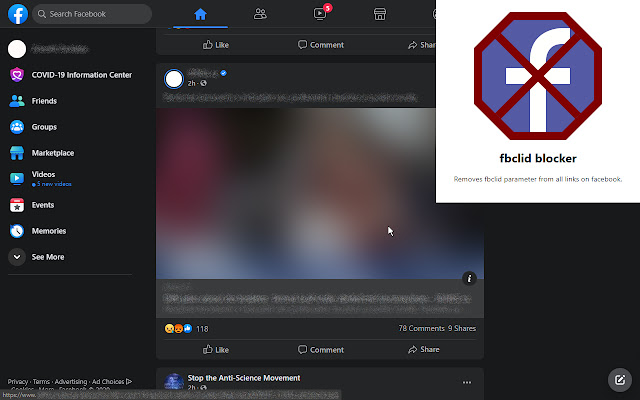The height and width of the screenshot is (400, 640).
Task: Open Stop the Anti-Science Movement page
Action: coord(244,378)
